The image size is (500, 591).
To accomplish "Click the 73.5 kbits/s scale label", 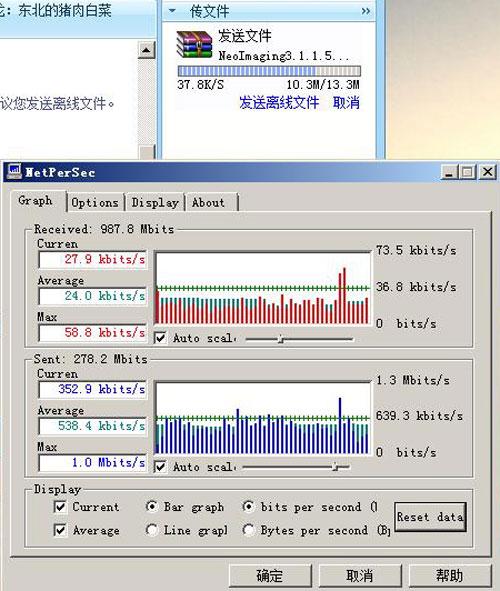I will [416, 250].
